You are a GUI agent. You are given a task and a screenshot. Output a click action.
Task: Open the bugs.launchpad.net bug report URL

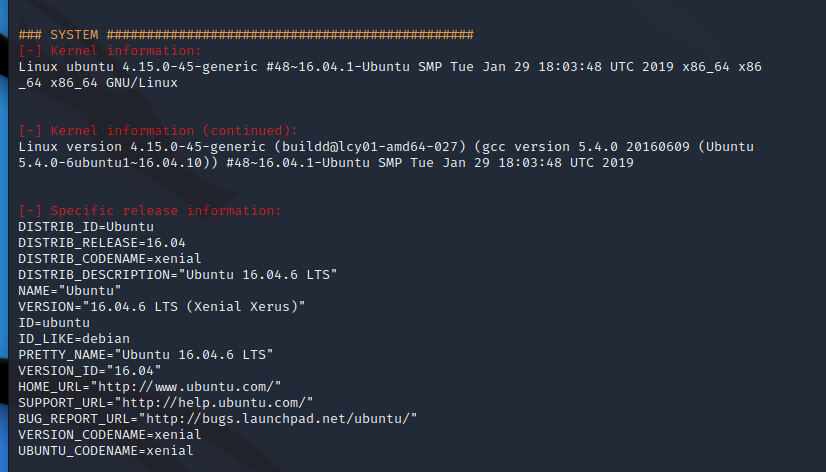(280, 418)
